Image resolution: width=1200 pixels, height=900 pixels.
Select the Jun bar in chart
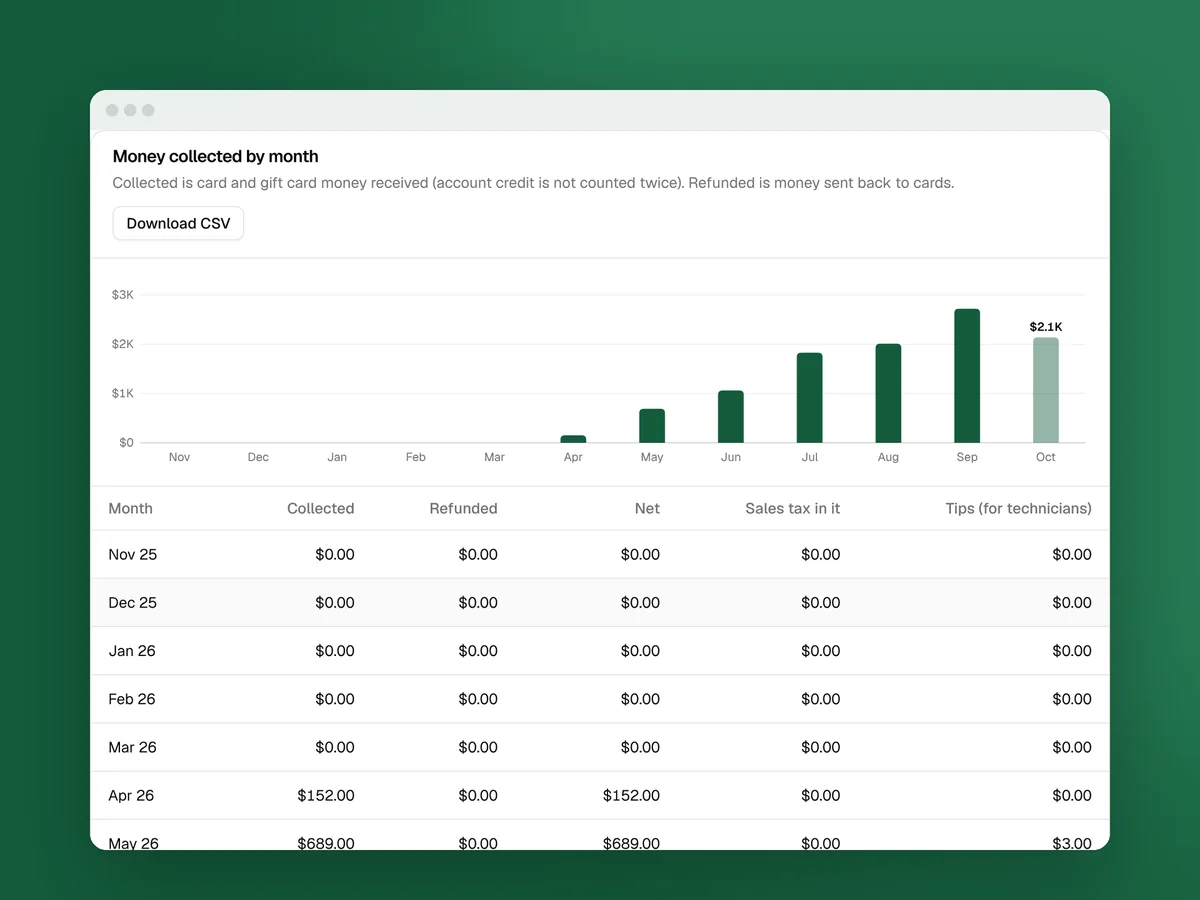pos(731,417)
